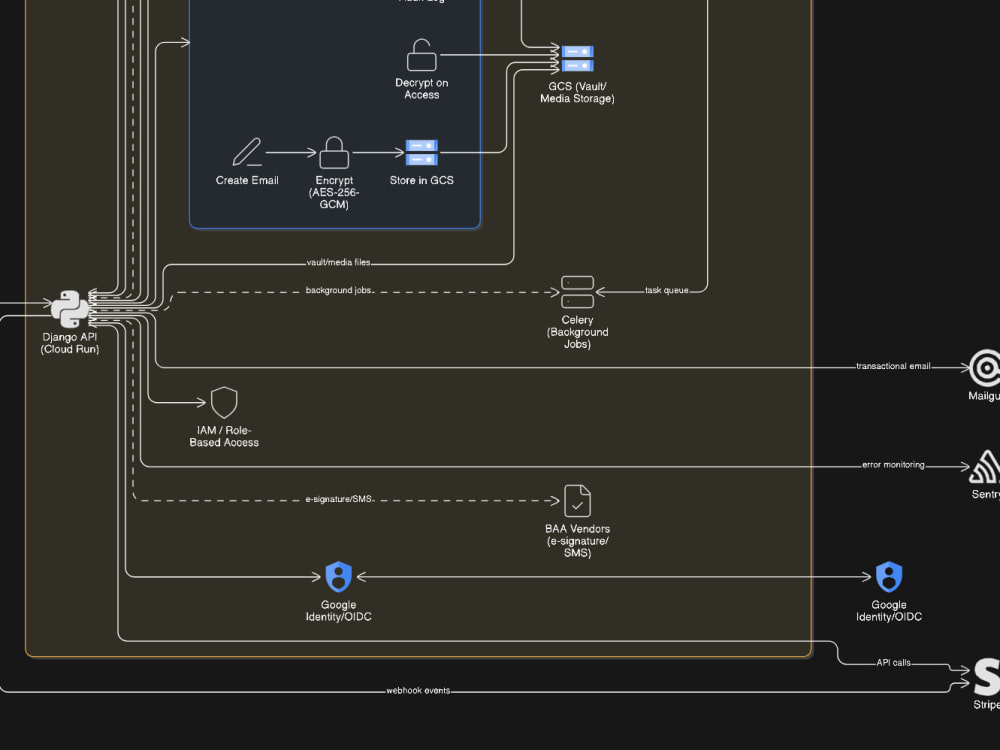
Task: Click the 'Django API (Cloud Run)' label text
Action: (70, 343)
